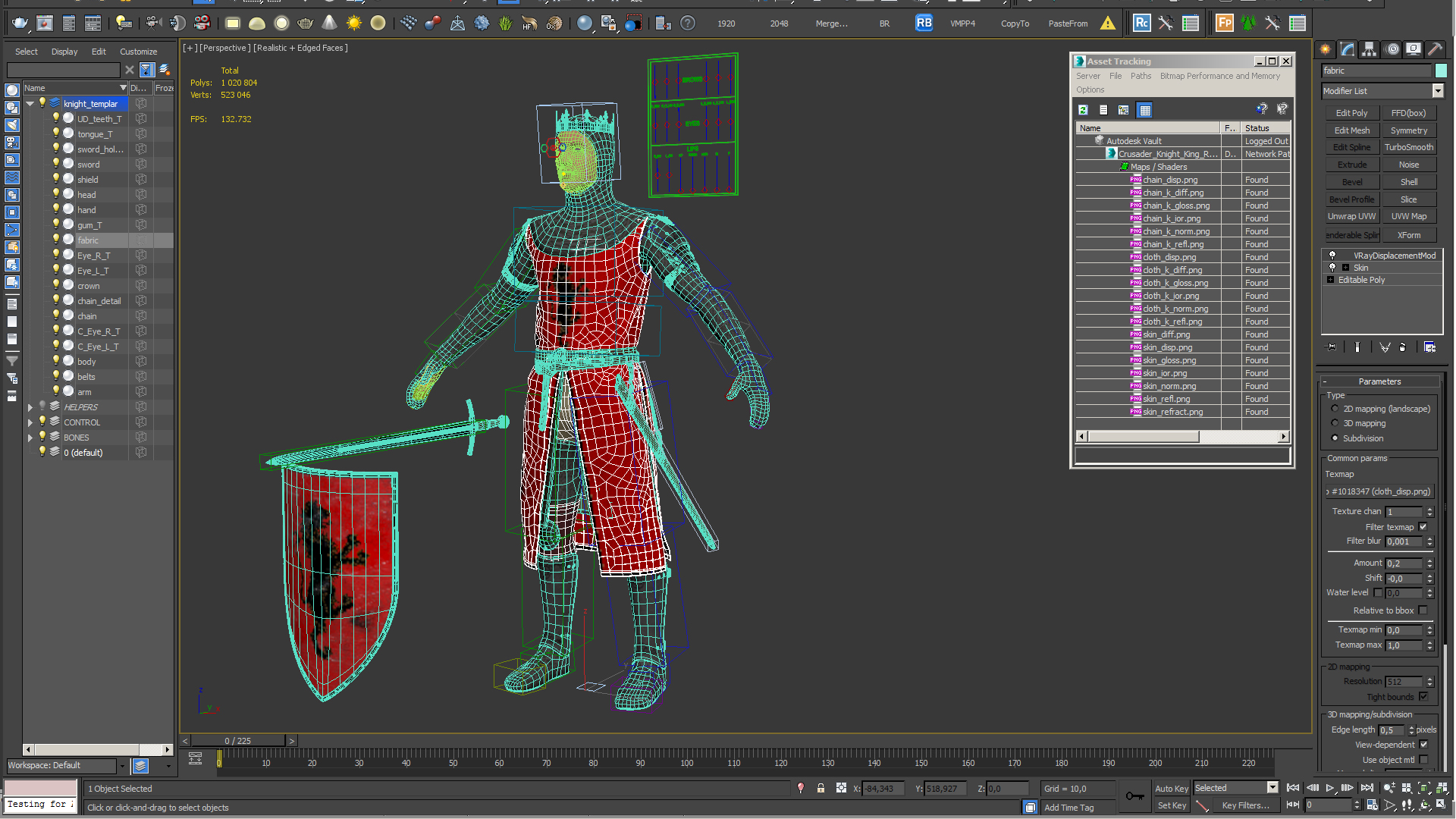Select the 3D mapping radio button
The image size is (1456, 819).
pyautogui.click(x=1335, y=423)
